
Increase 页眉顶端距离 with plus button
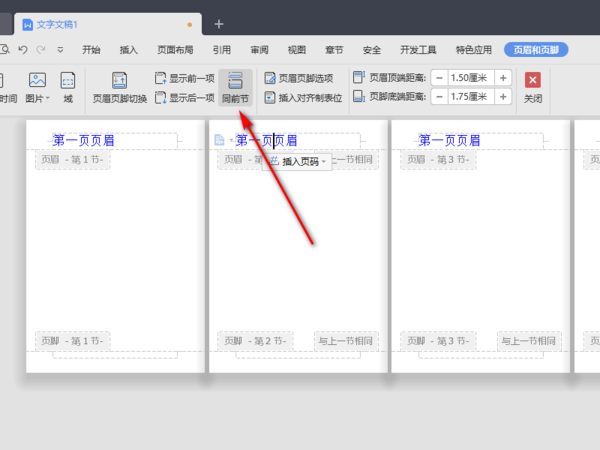coord(503,78)
